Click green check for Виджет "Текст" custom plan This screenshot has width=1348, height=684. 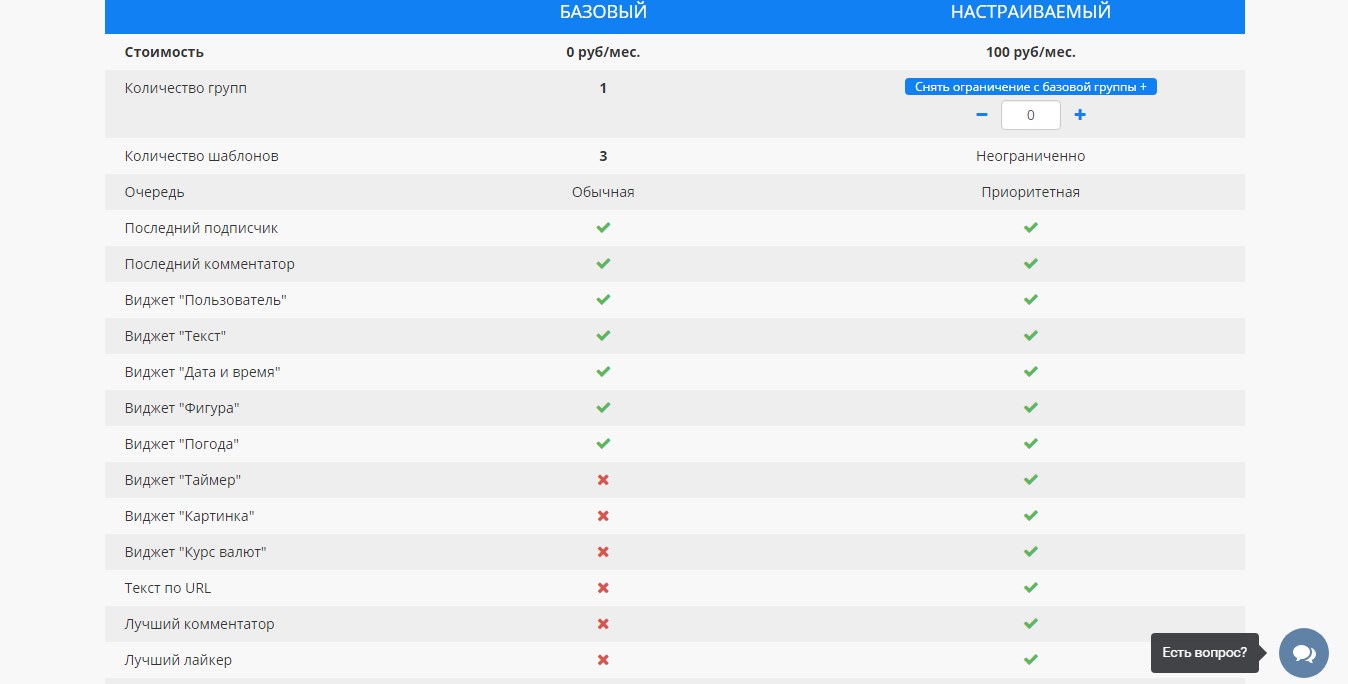[1030, 336]
